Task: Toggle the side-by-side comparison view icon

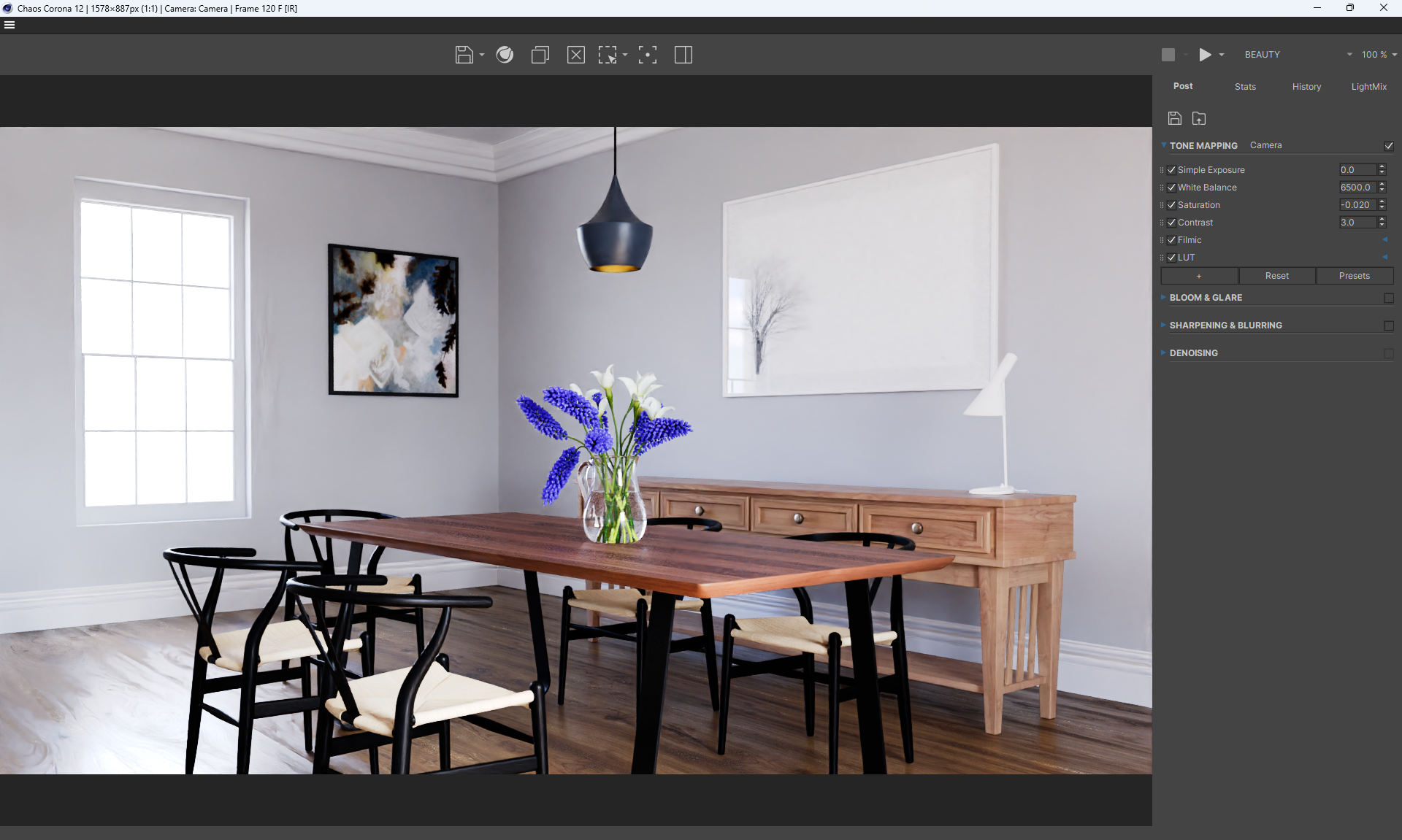Action: [683, 55]
